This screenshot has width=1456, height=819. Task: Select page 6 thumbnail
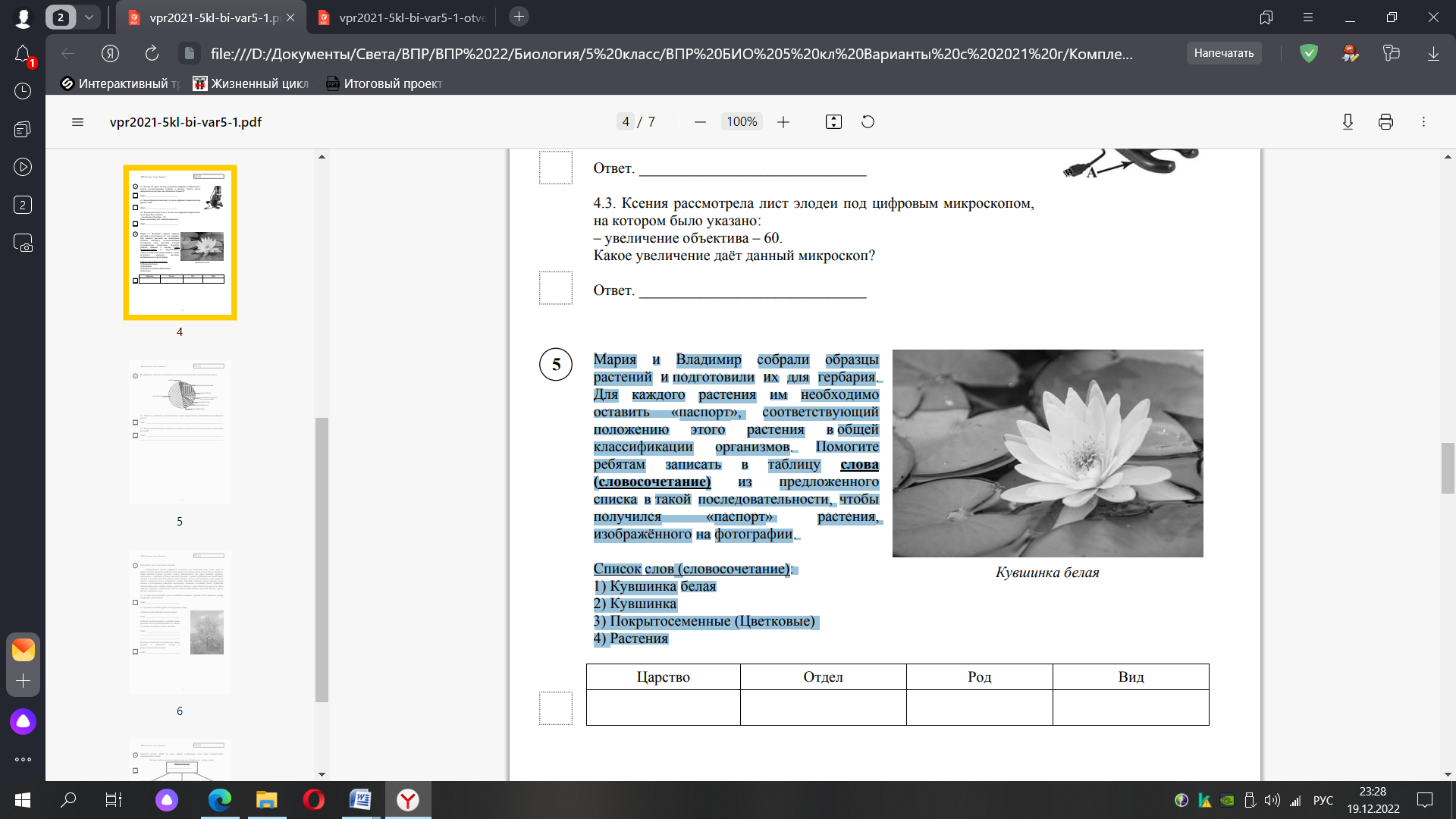tap(180, 622)
